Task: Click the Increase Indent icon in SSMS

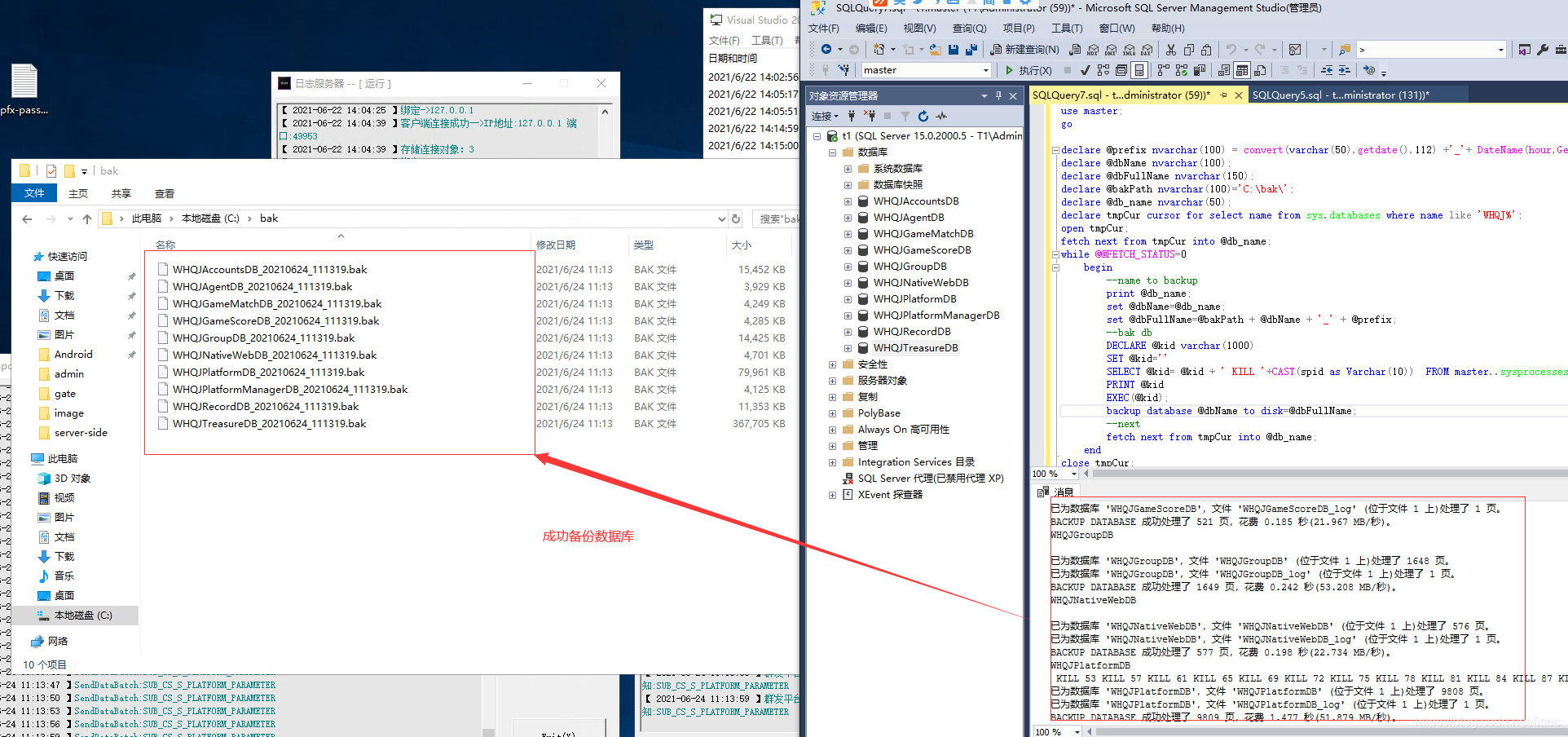Action: pyautogui.click(x=1344, y=70)
